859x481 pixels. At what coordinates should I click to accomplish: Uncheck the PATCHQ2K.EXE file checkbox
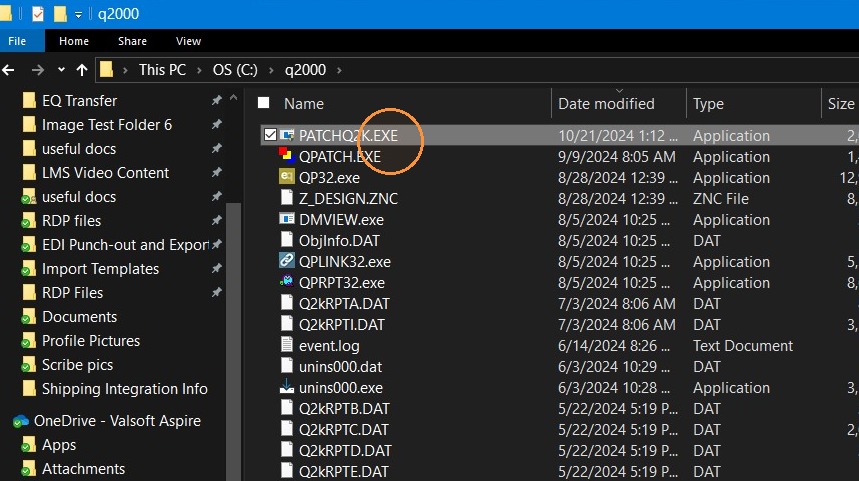(x=270, y=135)
